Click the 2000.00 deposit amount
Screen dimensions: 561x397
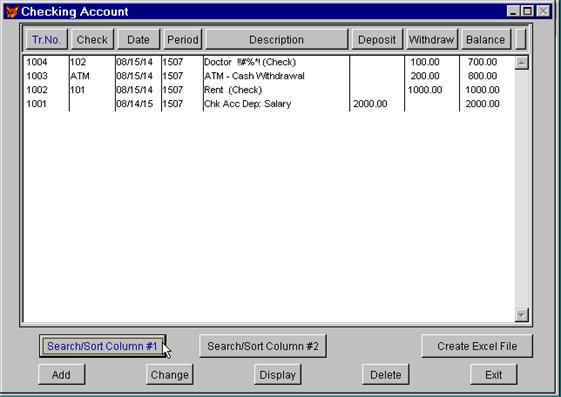370,104
